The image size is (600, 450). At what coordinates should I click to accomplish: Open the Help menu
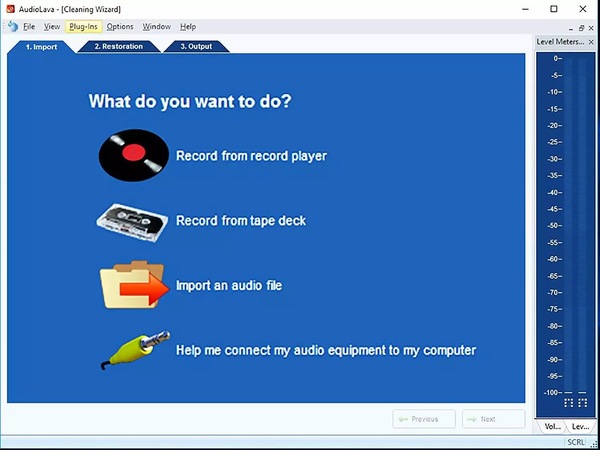[188, 26]
